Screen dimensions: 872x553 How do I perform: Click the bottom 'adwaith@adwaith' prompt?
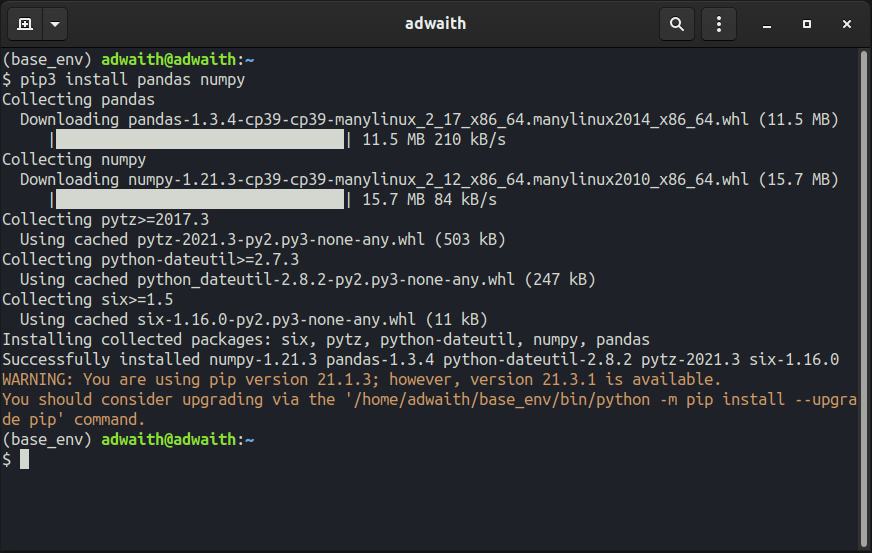(x=169, y=440)
